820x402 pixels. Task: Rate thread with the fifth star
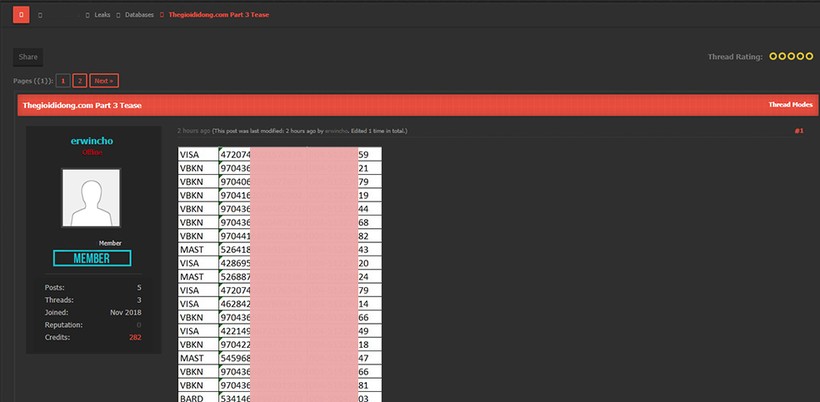point(809,57)
